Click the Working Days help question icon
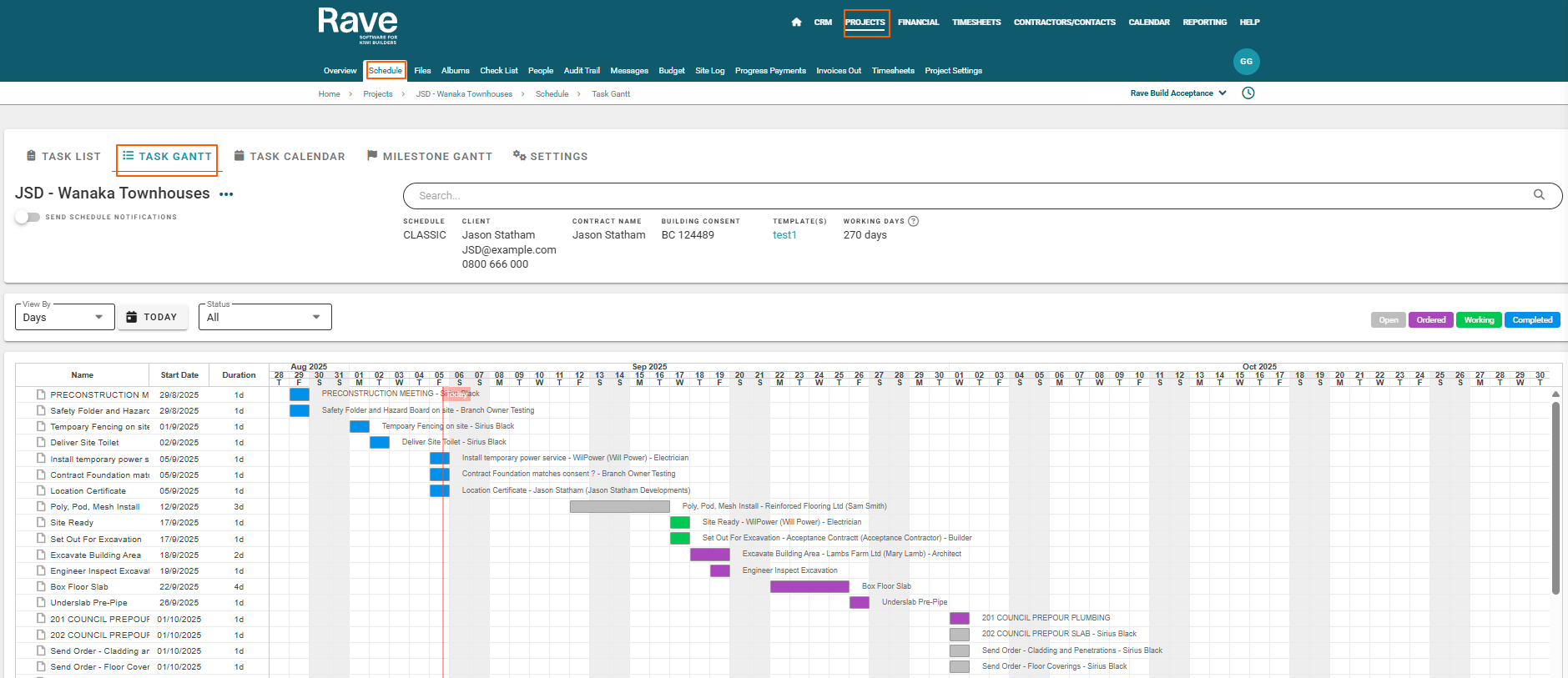This screenshot has width=1568, height=678. (913, 221)
